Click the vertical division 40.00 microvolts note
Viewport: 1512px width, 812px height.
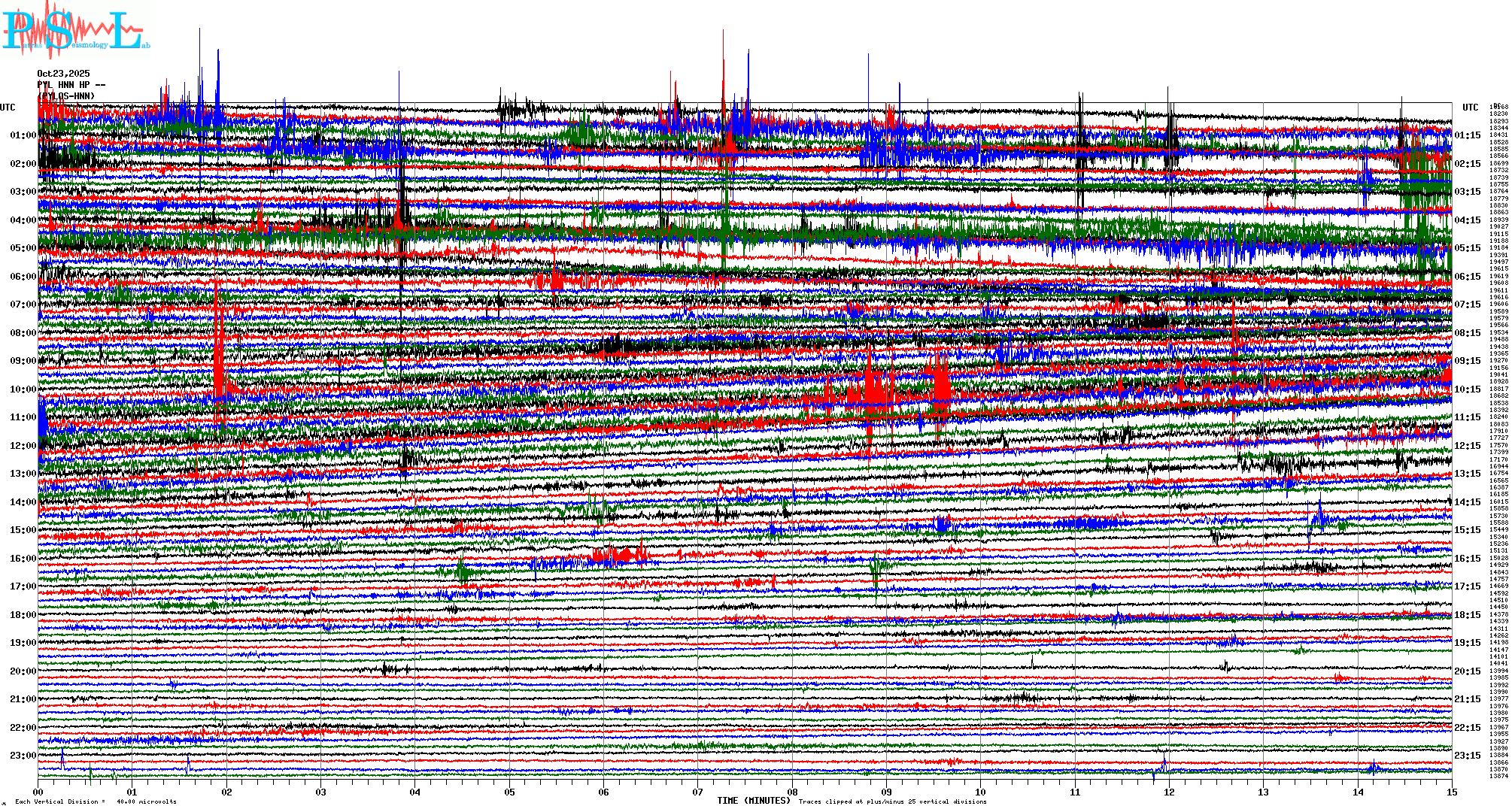click(x=96, y=801)
